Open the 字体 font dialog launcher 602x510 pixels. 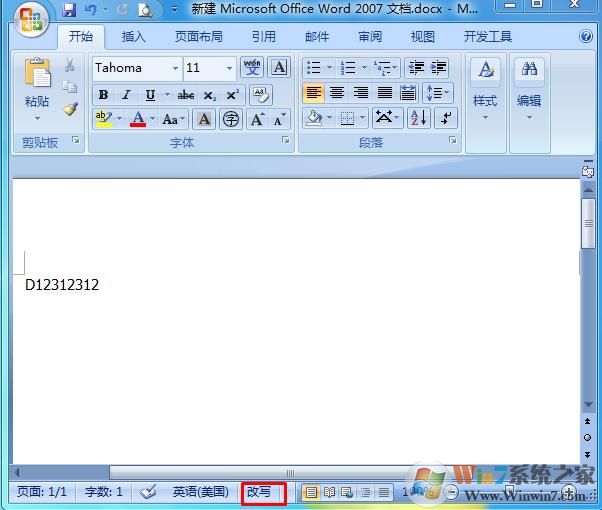[285, 140]
